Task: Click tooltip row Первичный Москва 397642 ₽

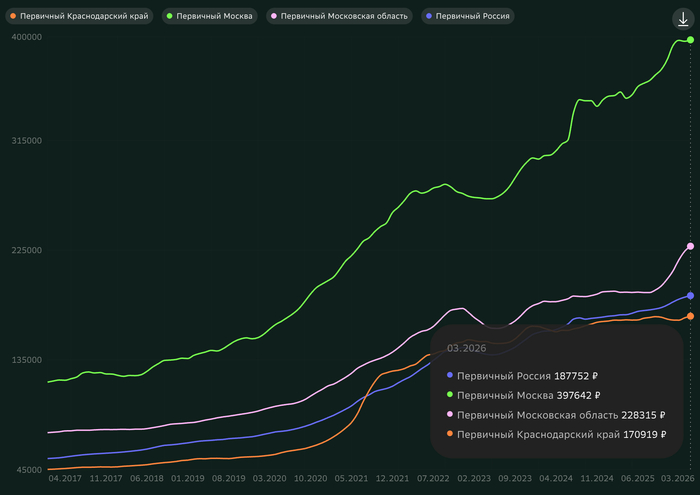Action: [524, 395]
